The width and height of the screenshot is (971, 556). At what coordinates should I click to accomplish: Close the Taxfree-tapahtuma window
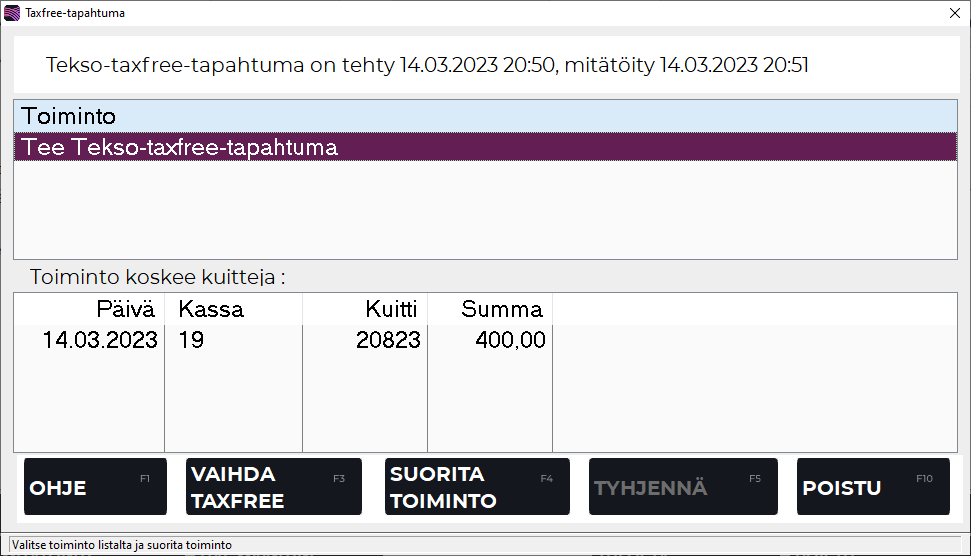(x=953, y=13)
